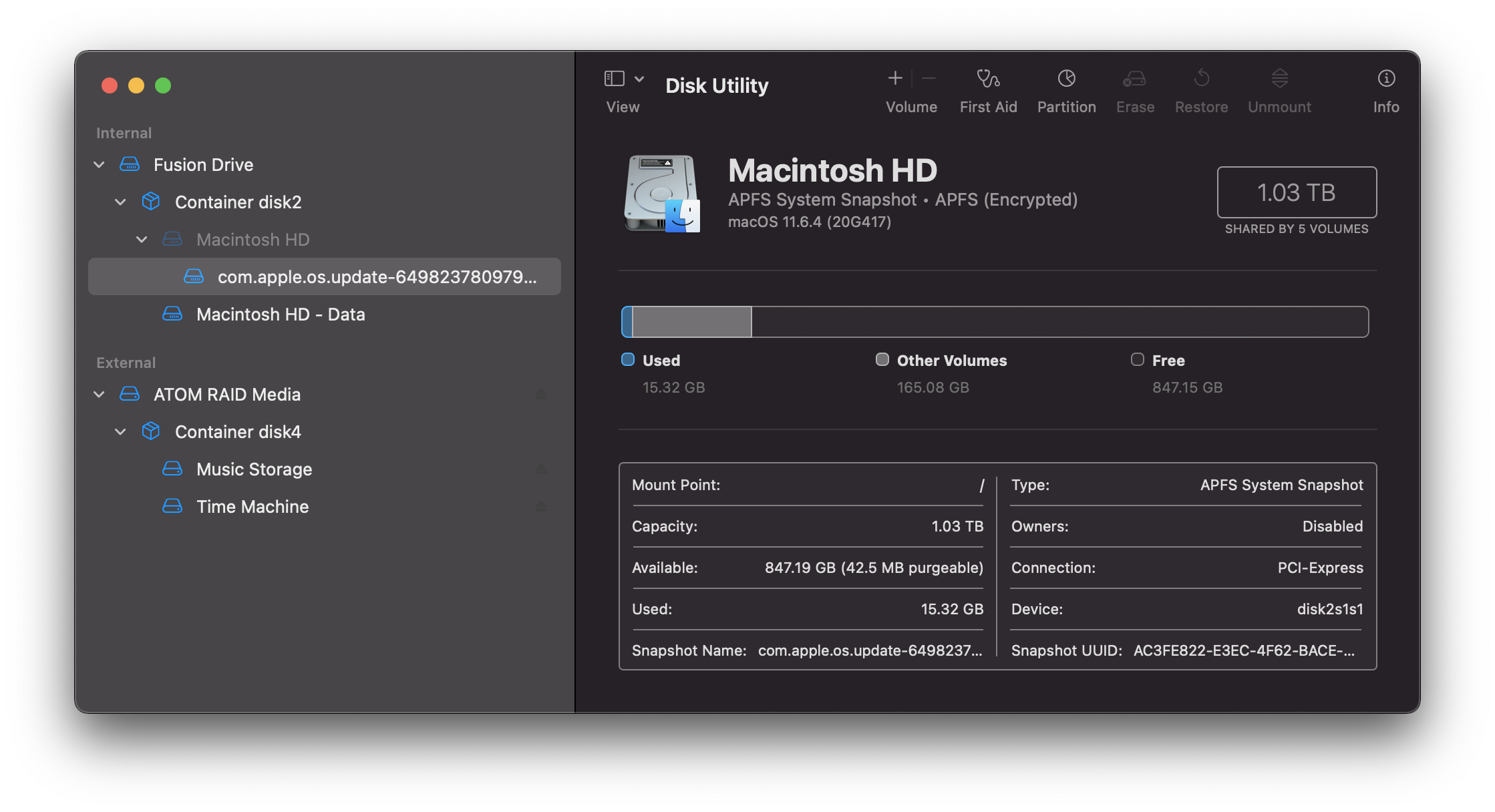Select Container disk4 in sidebar
Viewport: 1495px width, 812px height.
click(238, 432)
